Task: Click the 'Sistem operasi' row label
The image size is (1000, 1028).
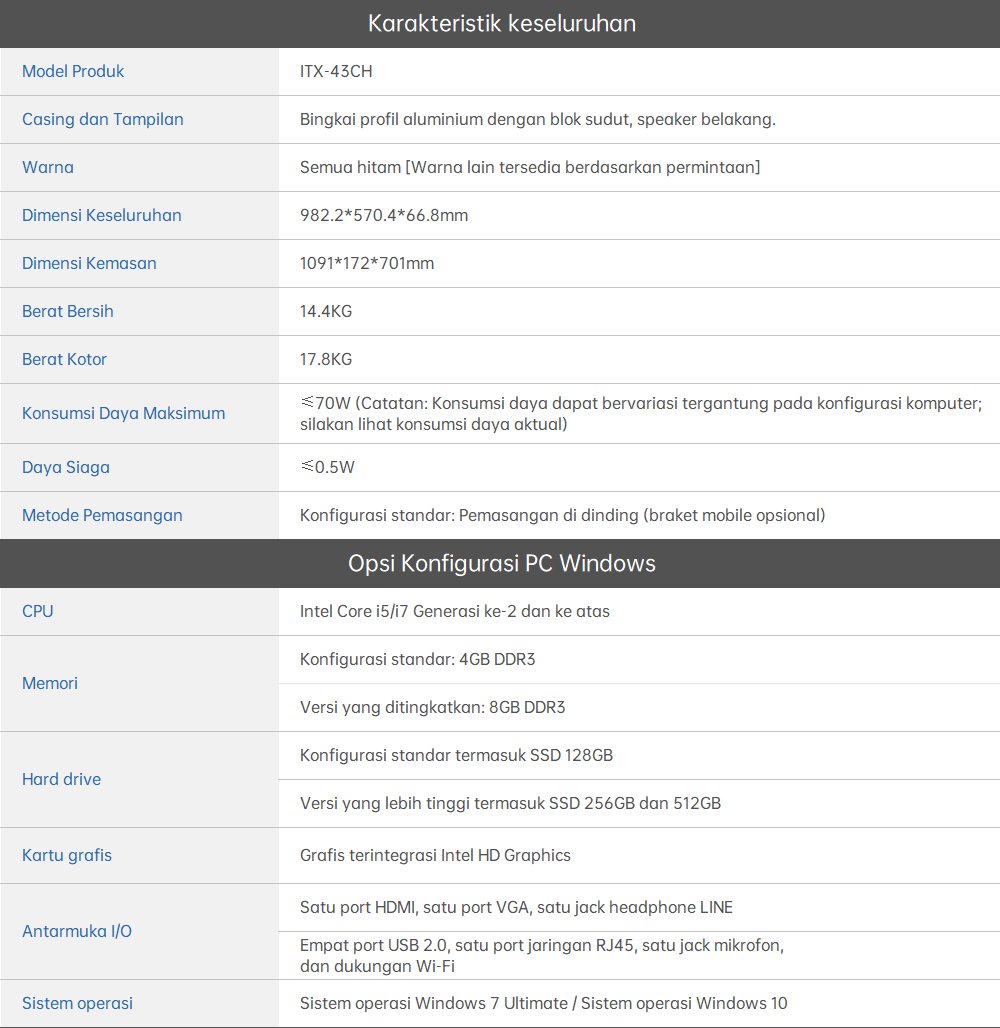Action: tap(77, 1003)
